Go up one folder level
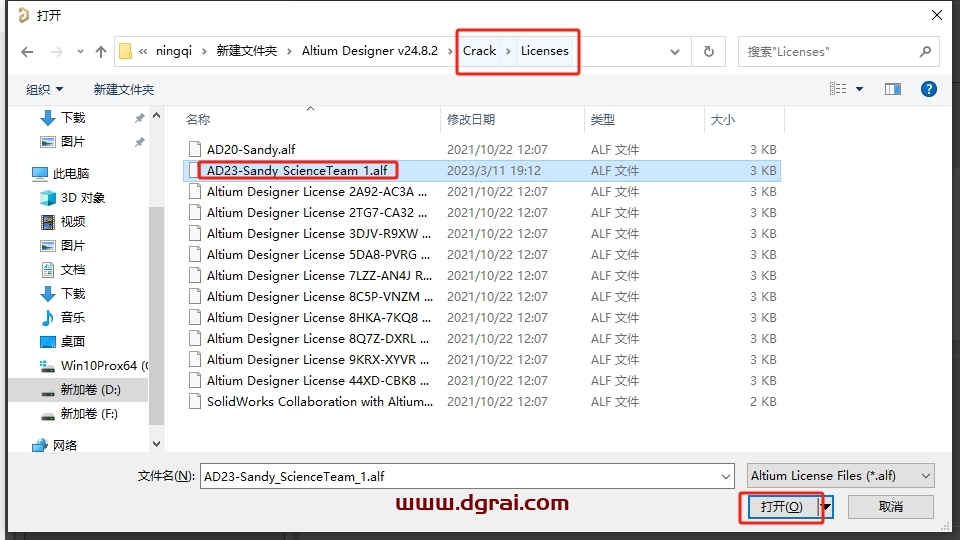The height and width of the screenshot is (540, 960). click(101, 52)
